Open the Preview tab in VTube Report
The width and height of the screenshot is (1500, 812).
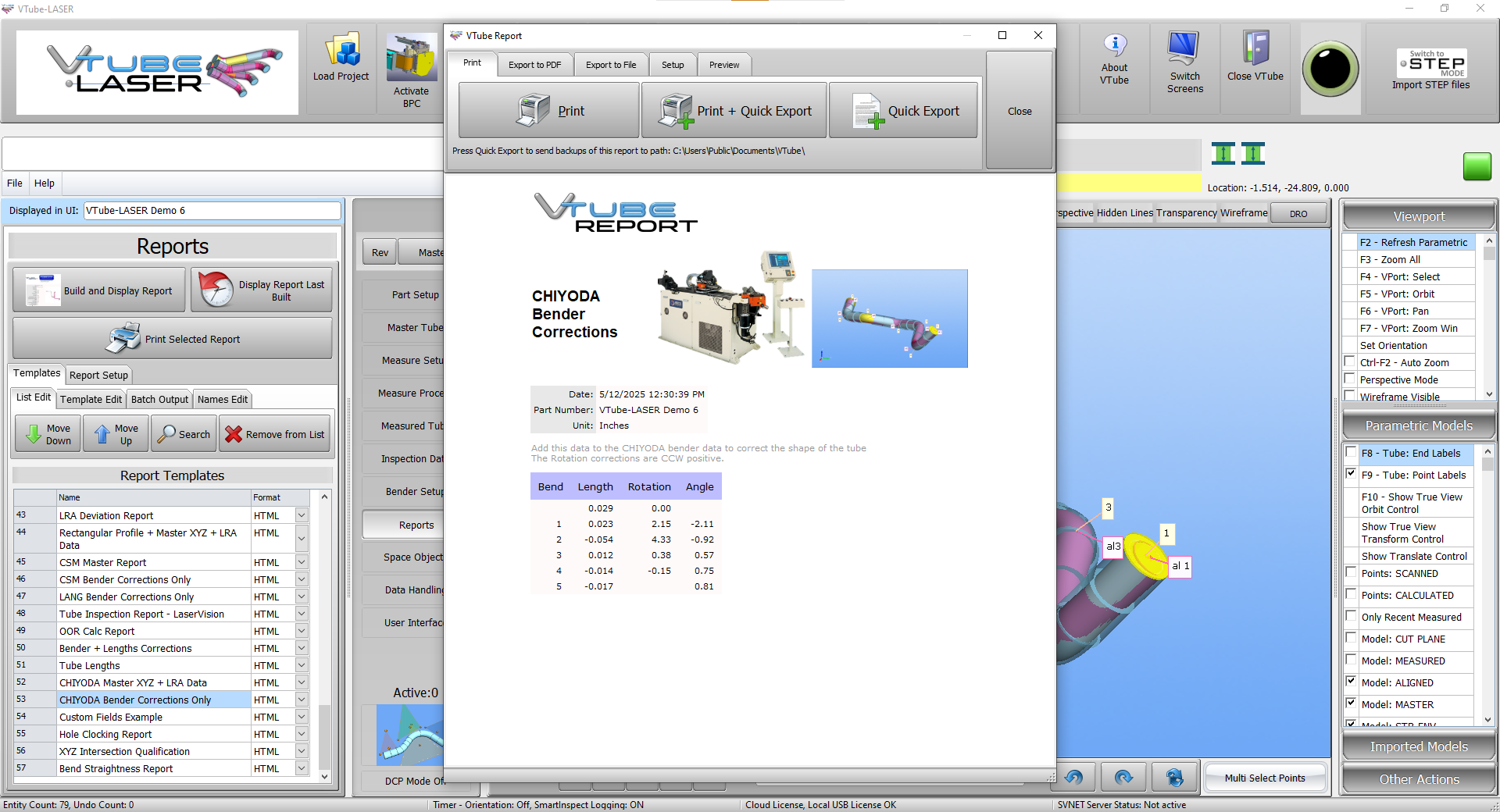pyautogui.click(x=724, y=65)
